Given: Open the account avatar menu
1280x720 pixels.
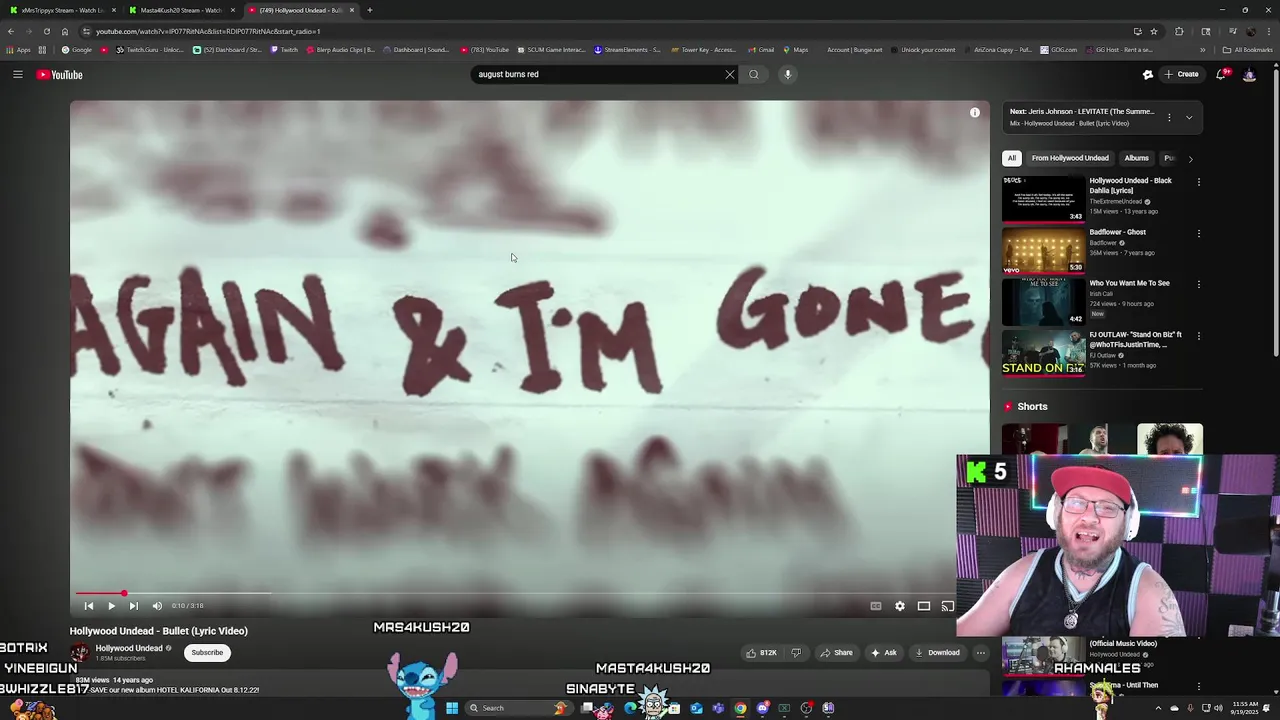Looking at the screenshot, I should [x=1249, y=74].
